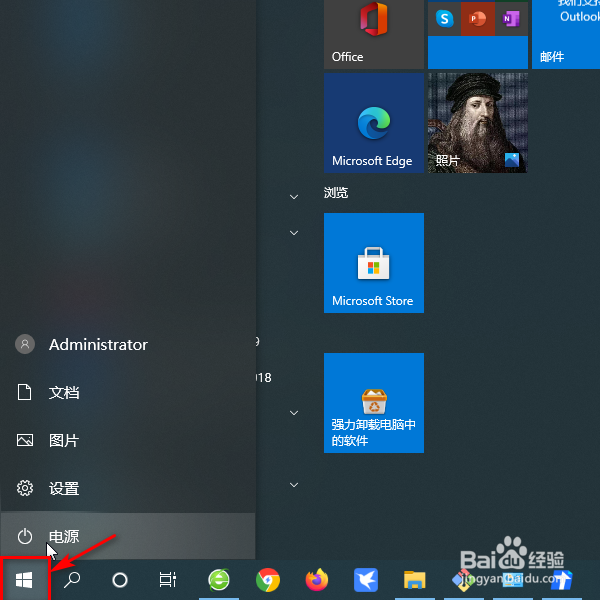Screen dimensions: 600x600
Task: Click the 电源 power button
Action: [x=128, y=536]
